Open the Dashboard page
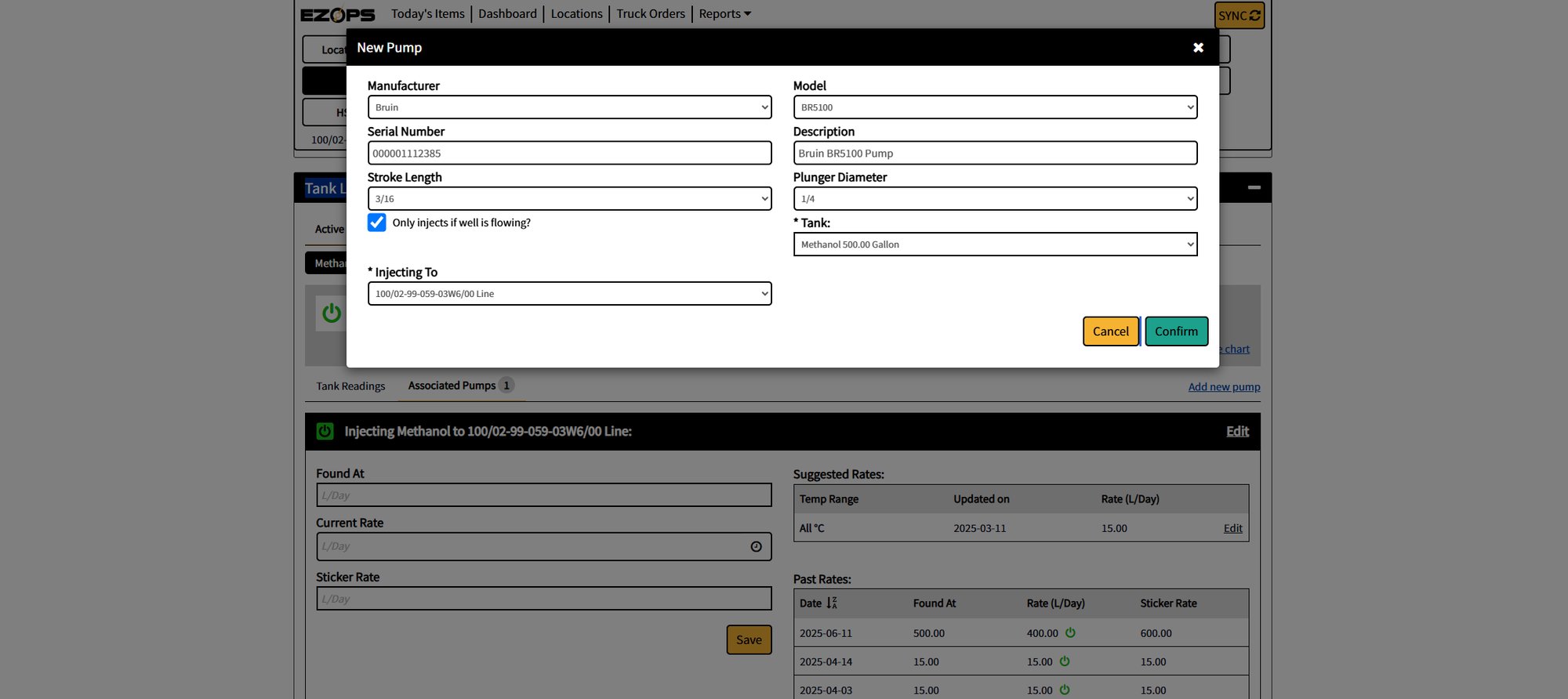The height and width of the screenshot is (699, 1568). point(508,13)
